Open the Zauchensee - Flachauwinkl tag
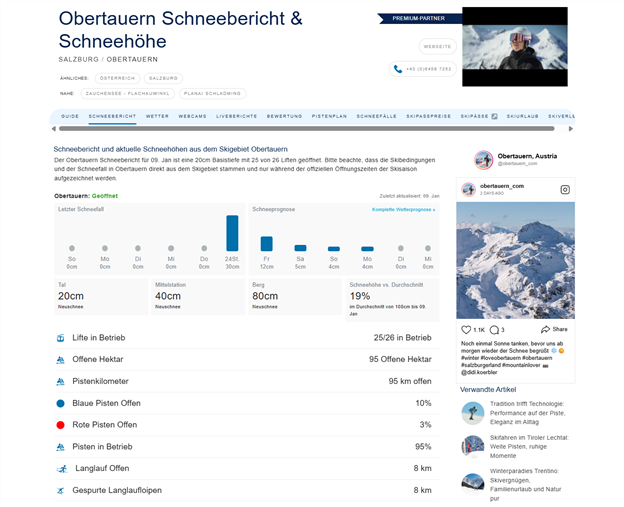The image size is (624, 507). (x=127, y=94)
